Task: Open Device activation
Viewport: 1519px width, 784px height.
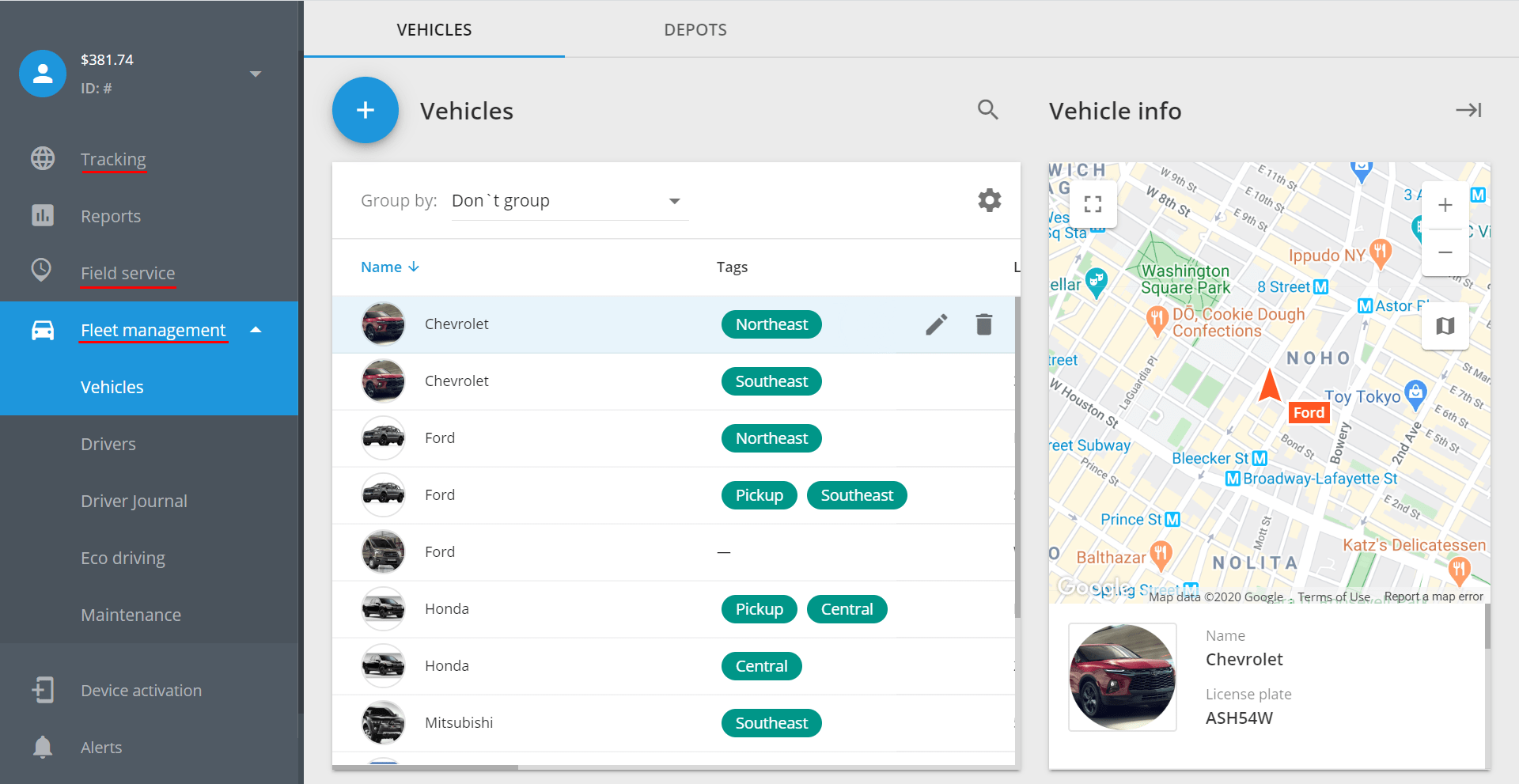Action: (x=141, y=691)
